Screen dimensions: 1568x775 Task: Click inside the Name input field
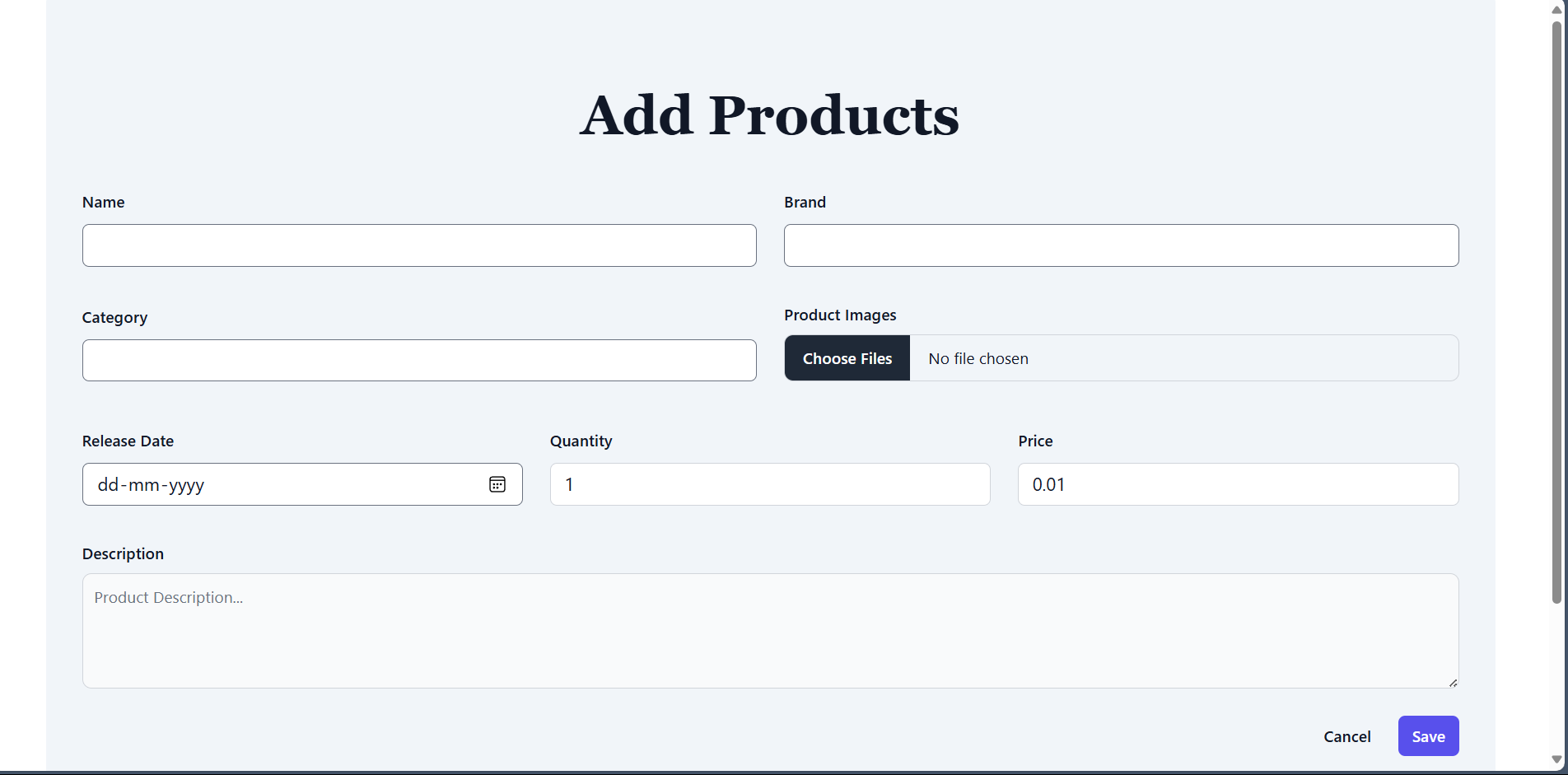pyautogui.click(x=419, y=245)
